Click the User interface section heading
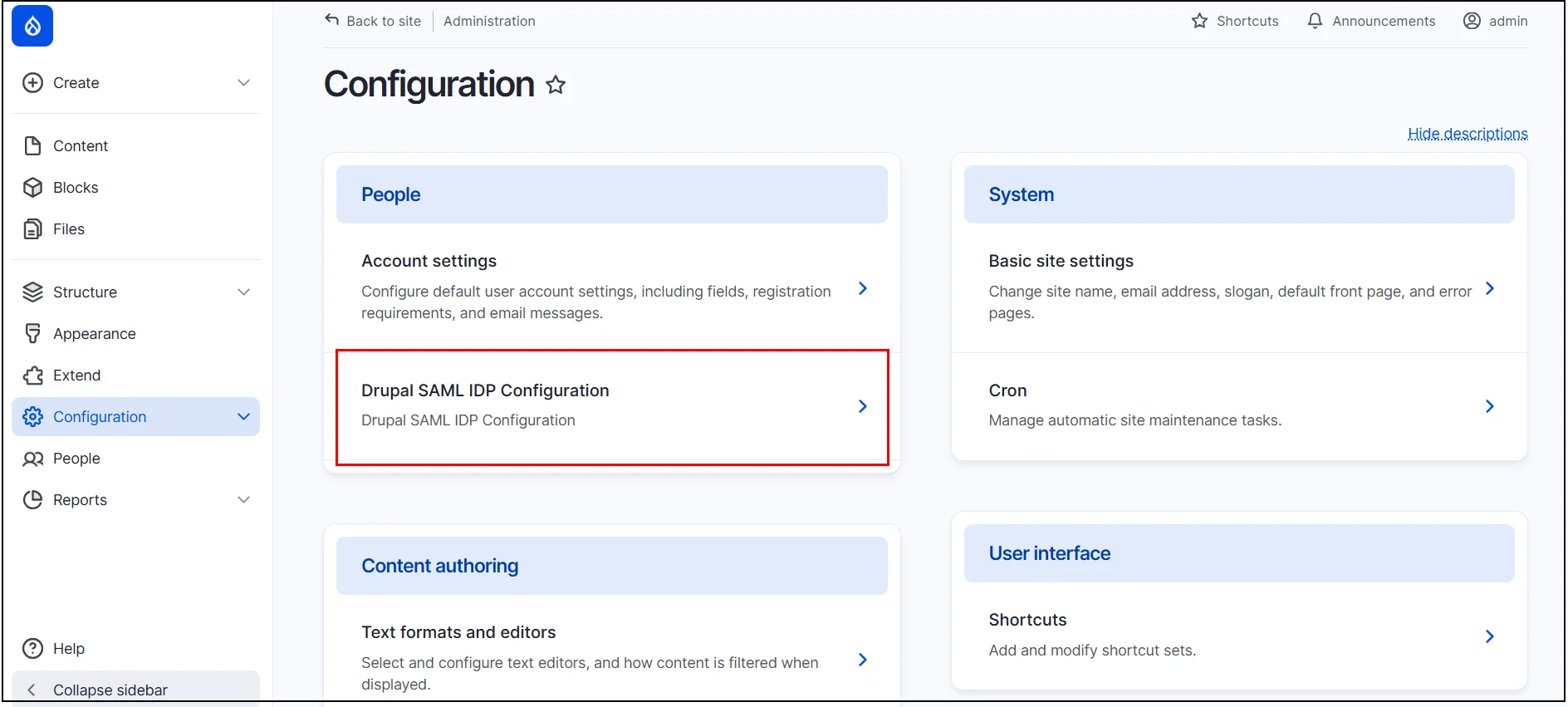 click(1049, 553)
